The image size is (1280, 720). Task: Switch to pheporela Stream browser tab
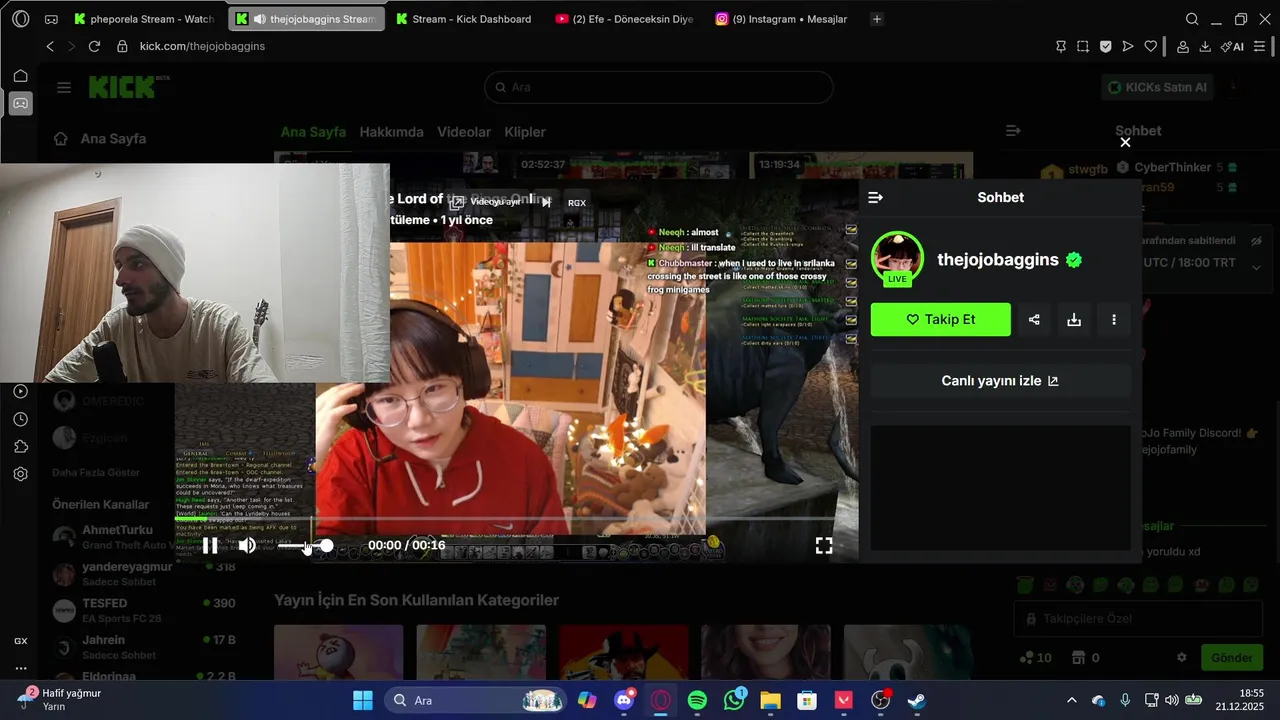click(144, 19)
